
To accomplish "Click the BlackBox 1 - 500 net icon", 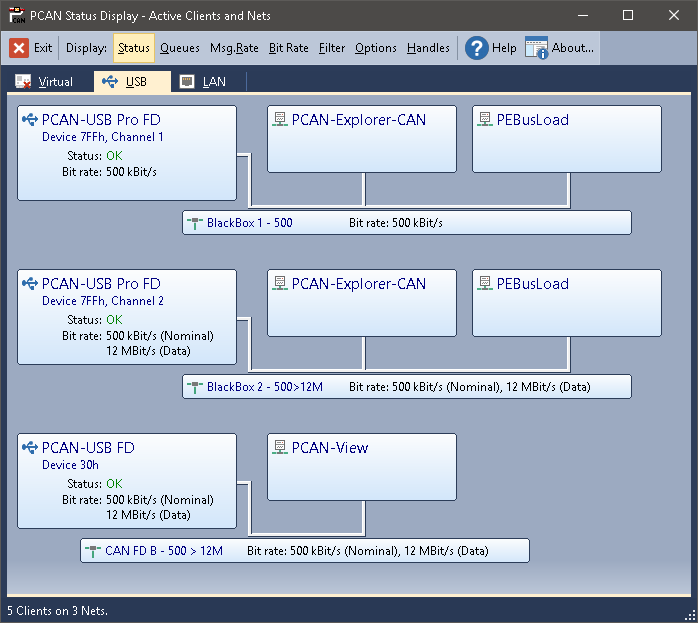I will [x=194, y=223].
